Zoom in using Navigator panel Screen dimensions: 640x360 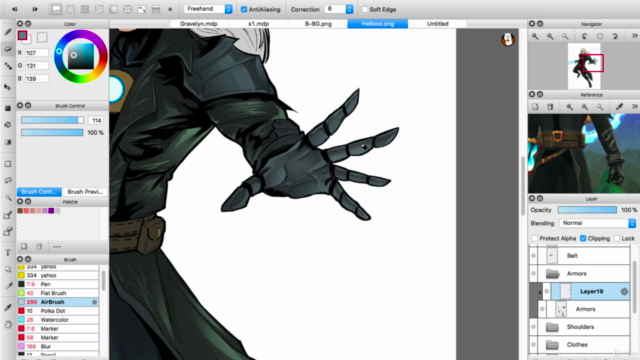click(535, 36)
